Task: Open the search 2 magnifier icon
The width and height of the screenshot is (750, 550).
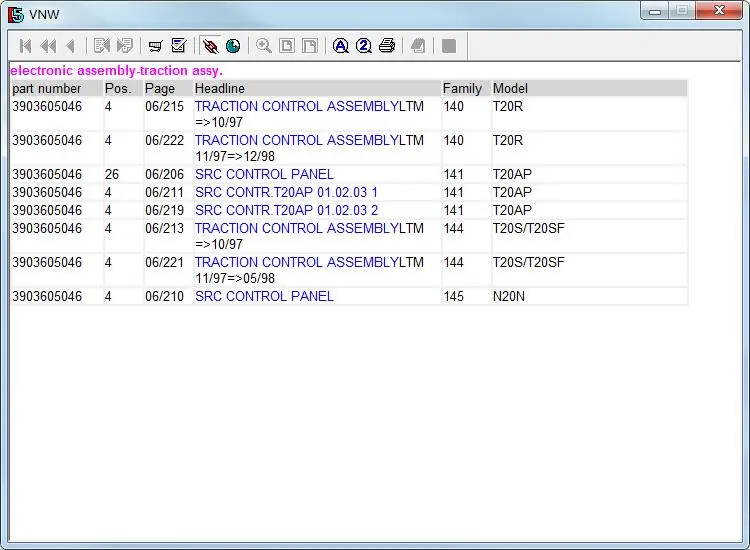Action: pyautogui.click(x=364, y=46)
